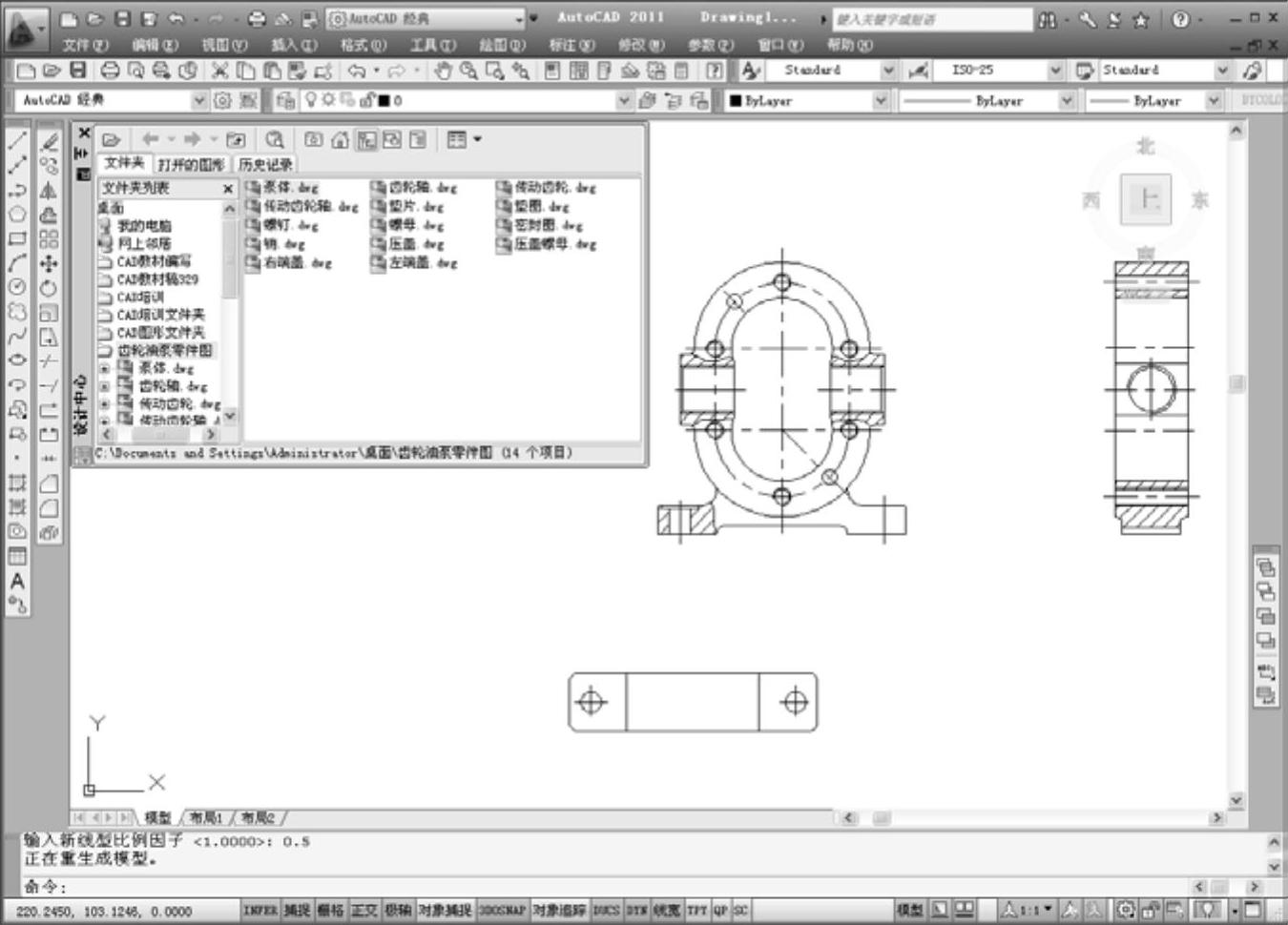Image resolution: width=1288 pixels, height=925 pixels.
Task: Toggle INFER constraints in status bar
Action: point(260,911)
